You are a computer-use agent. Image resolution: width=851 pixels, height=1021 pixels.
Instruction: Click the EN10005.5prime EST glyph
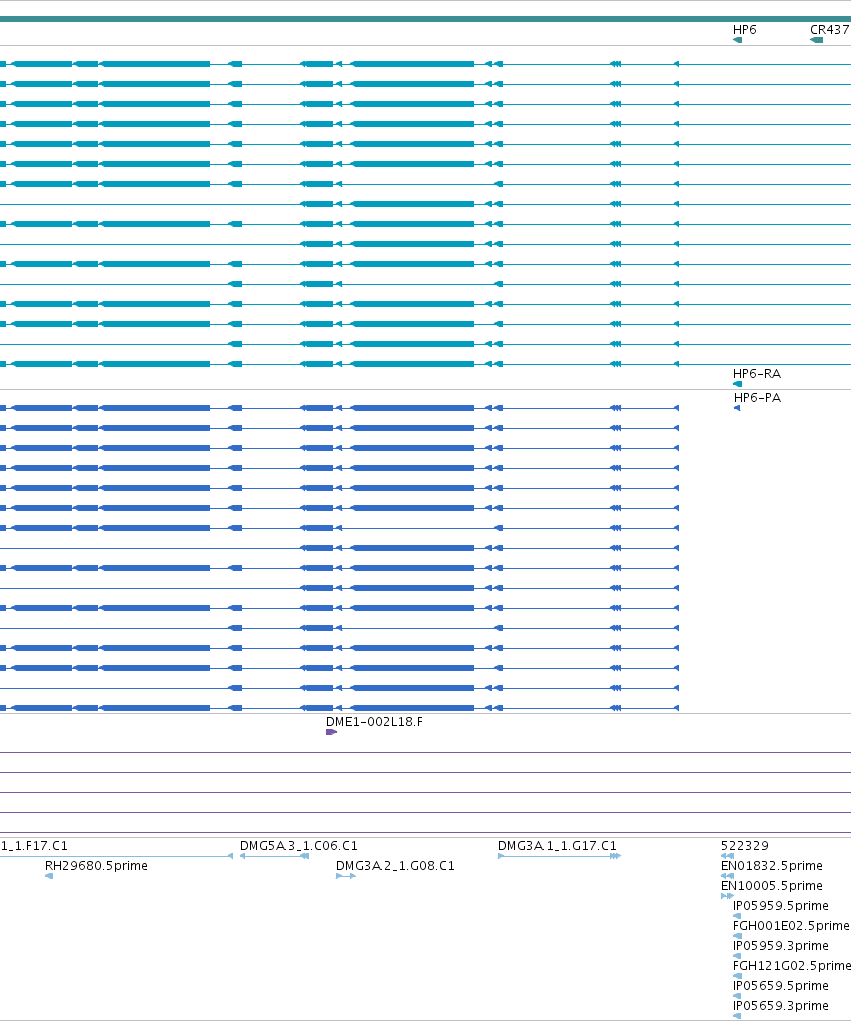coord(727,896)
